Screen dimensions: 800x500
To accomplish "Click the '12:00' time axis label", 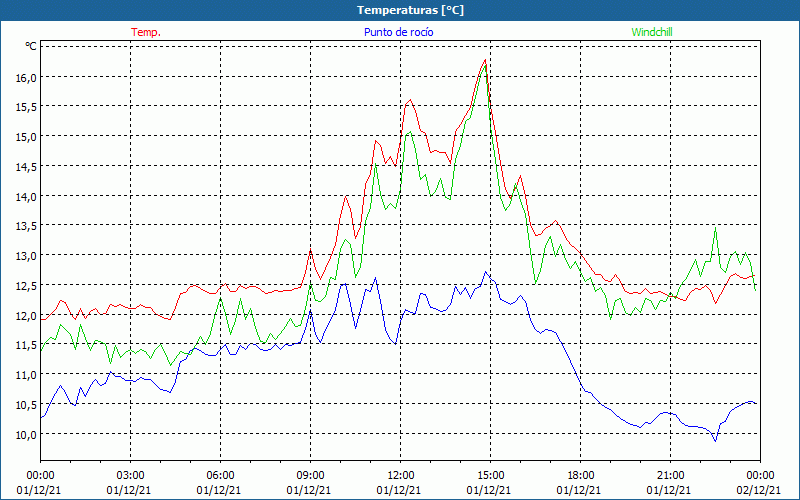I will (x=401, y=476).
